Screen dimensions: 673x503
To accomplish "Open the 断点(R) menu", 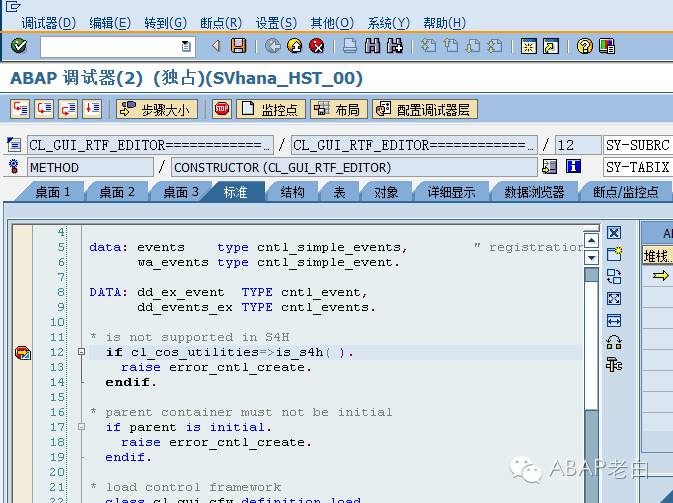I will (x=221, y=23).
